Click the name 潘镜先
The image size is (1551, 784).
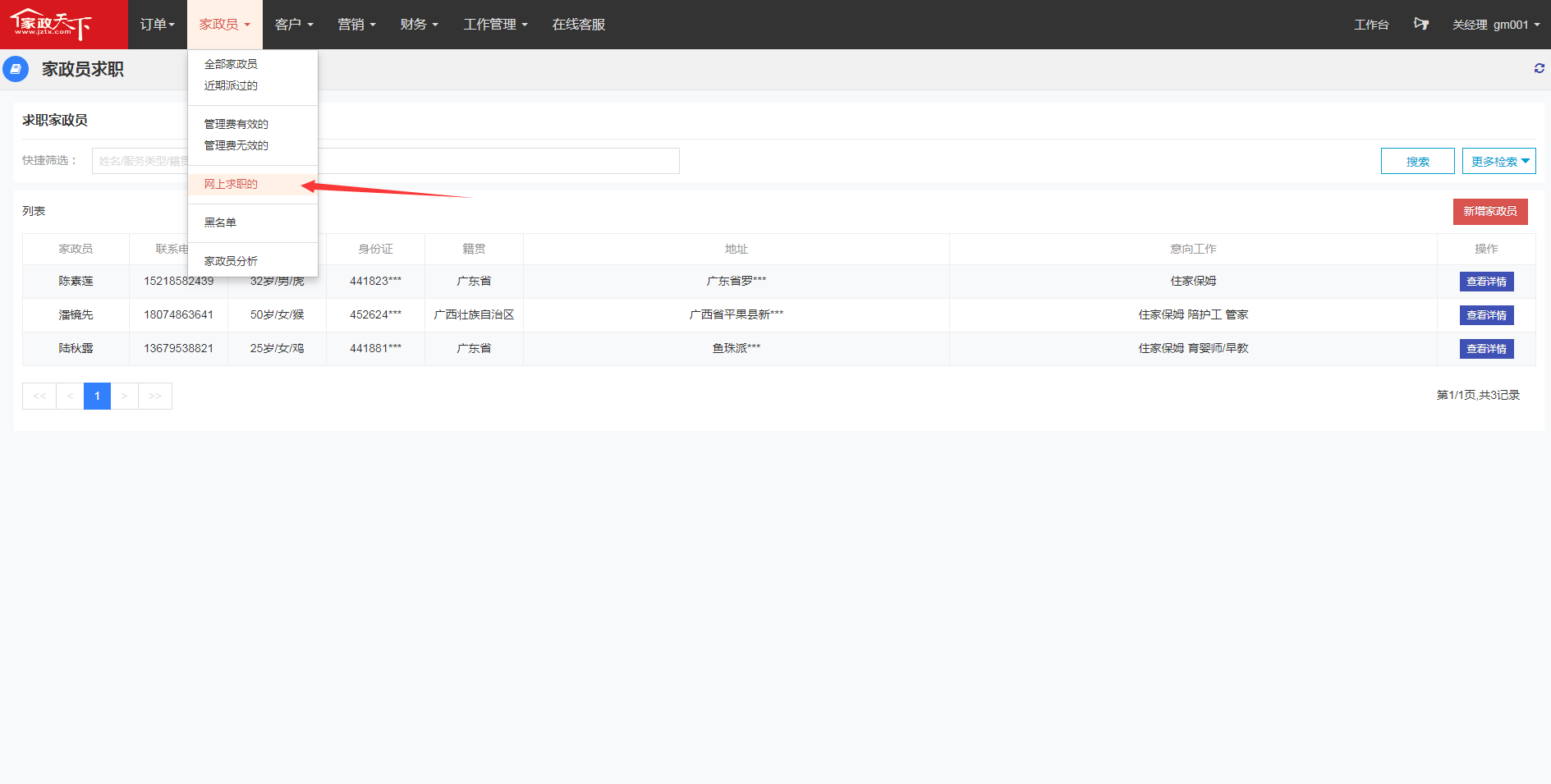pyautogui.click(x=76, y=314)
